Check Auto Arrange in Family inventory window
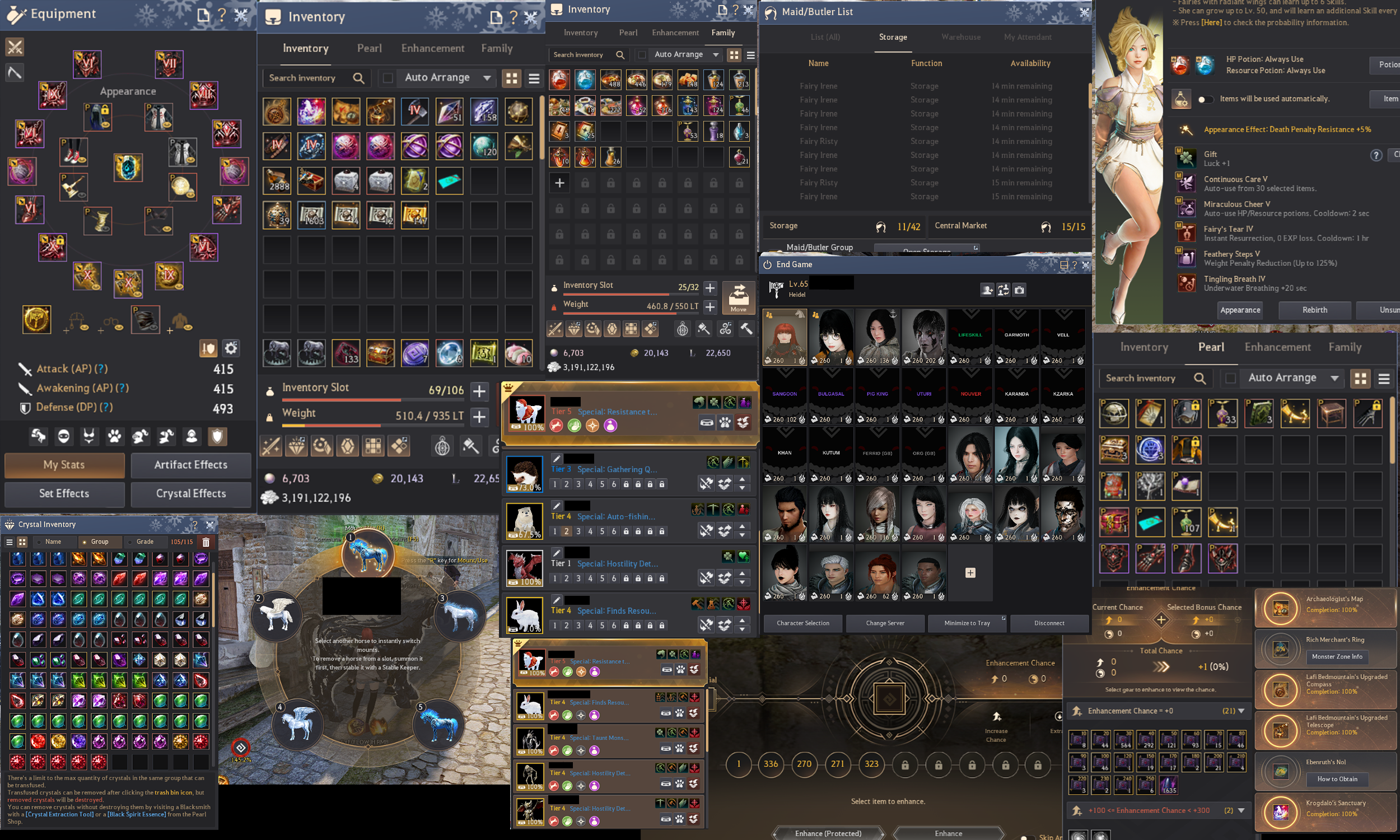Screen dimensions: 1400x840 click(x=642, y=54)
